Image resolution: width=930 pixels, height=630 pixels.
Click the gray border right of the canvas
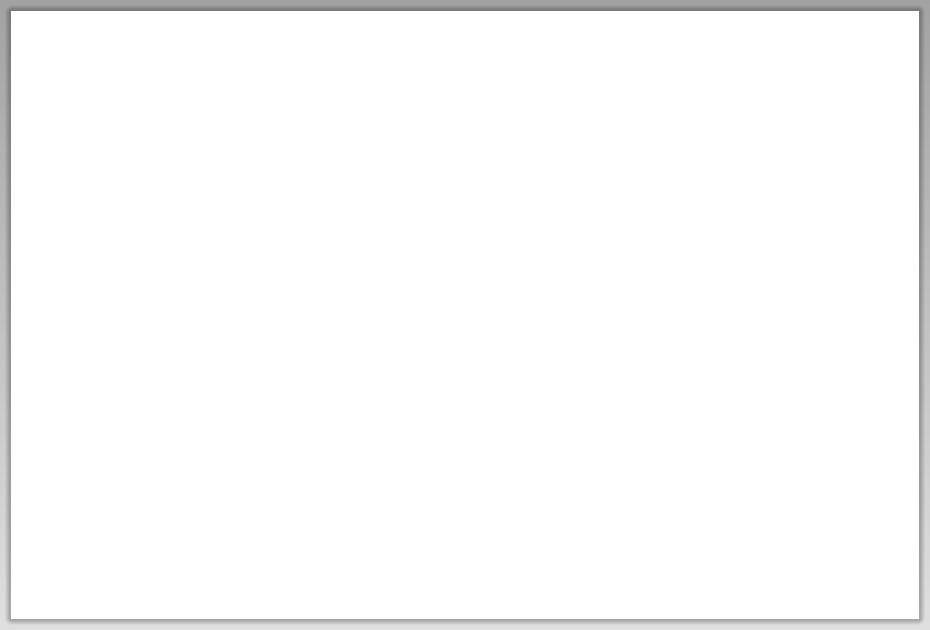point(925,315)
